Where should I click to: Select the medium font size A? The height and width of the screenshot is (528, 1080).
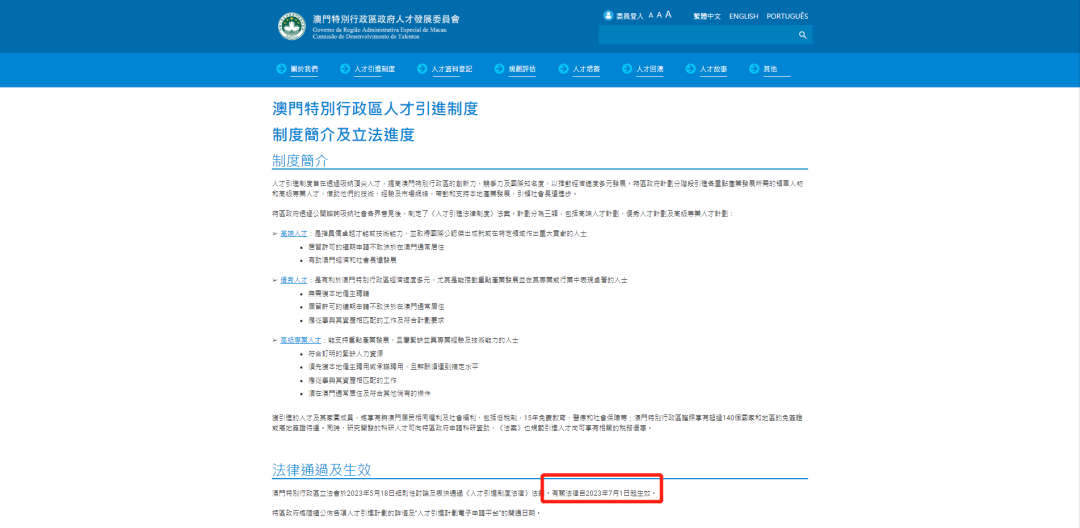[x=659, y=16]
